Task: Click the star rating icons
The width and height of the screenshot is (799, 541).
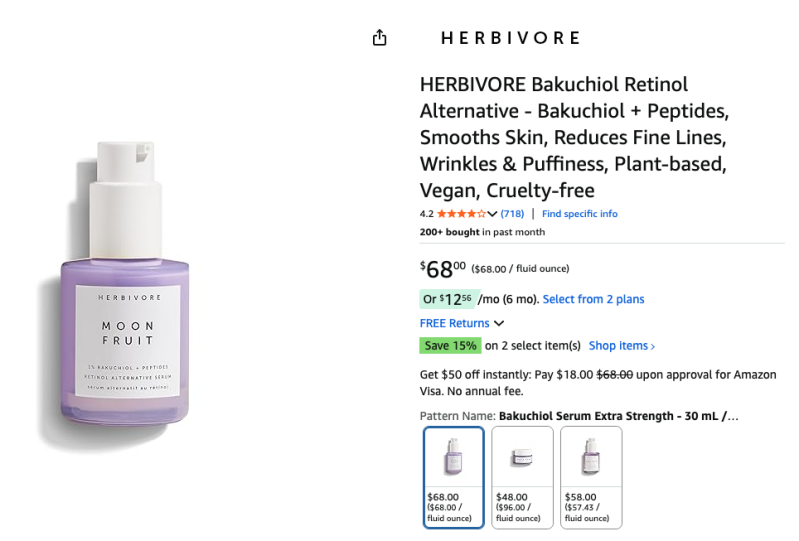Action: point(461,213)
